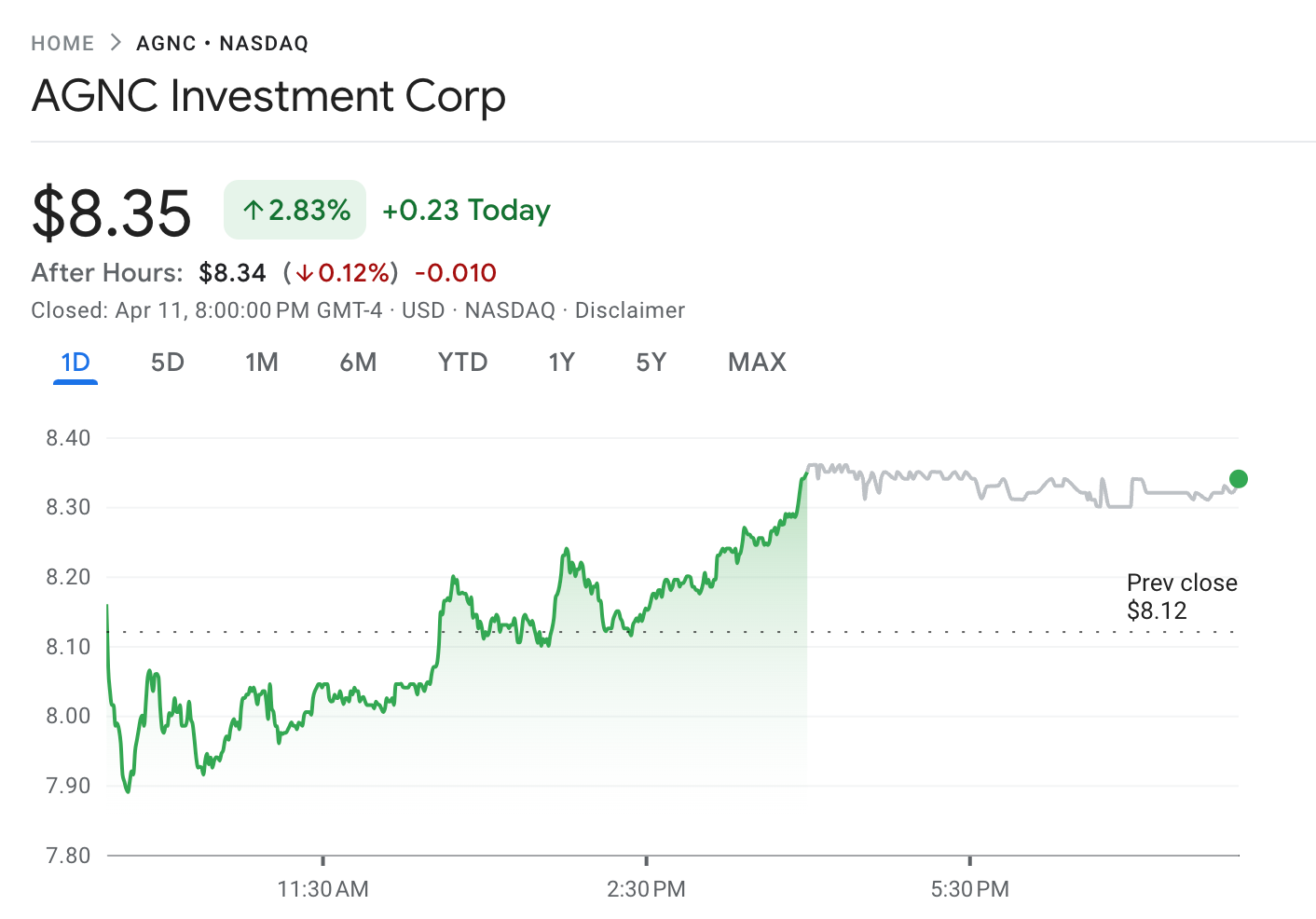Click the $8.35 current price

111,213
